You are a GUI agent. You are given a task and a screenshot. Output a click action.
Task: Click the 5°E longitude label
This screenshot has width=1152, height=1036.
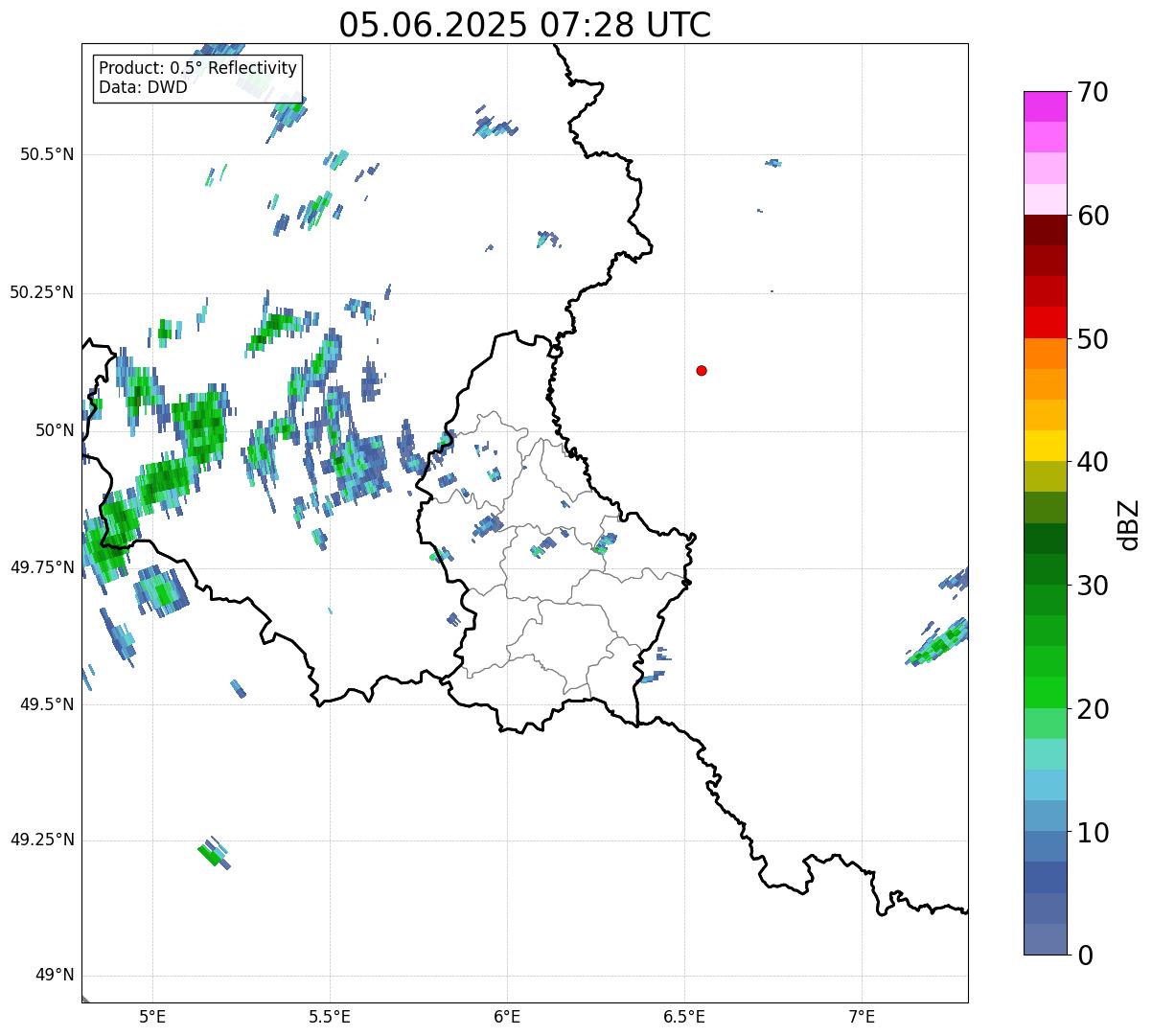click(x=152, y=1016)
